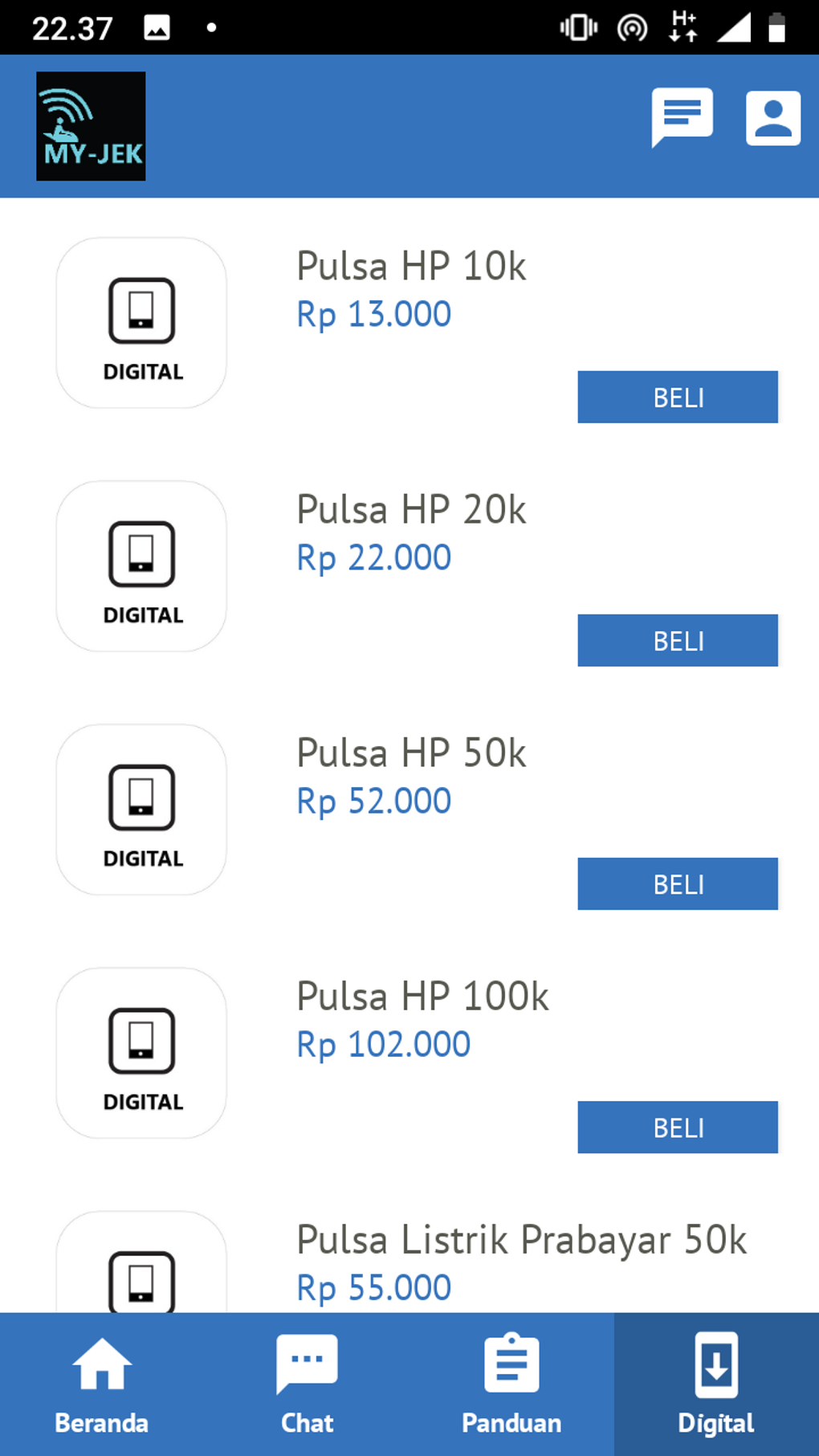Select the Pulsa HP 10k title
Screen dimensions: 819x1456
click(411, 267)
